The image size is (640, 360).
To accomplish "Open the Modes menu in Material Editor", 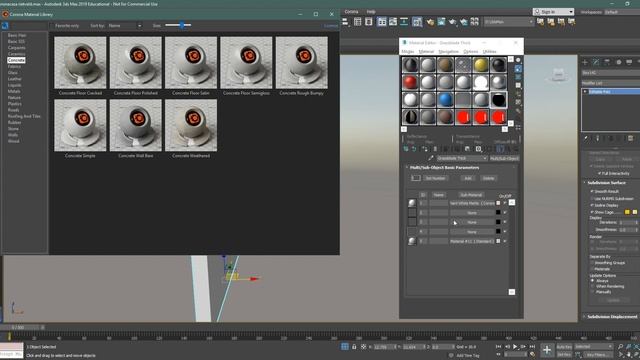I will (x=408, y=51).
